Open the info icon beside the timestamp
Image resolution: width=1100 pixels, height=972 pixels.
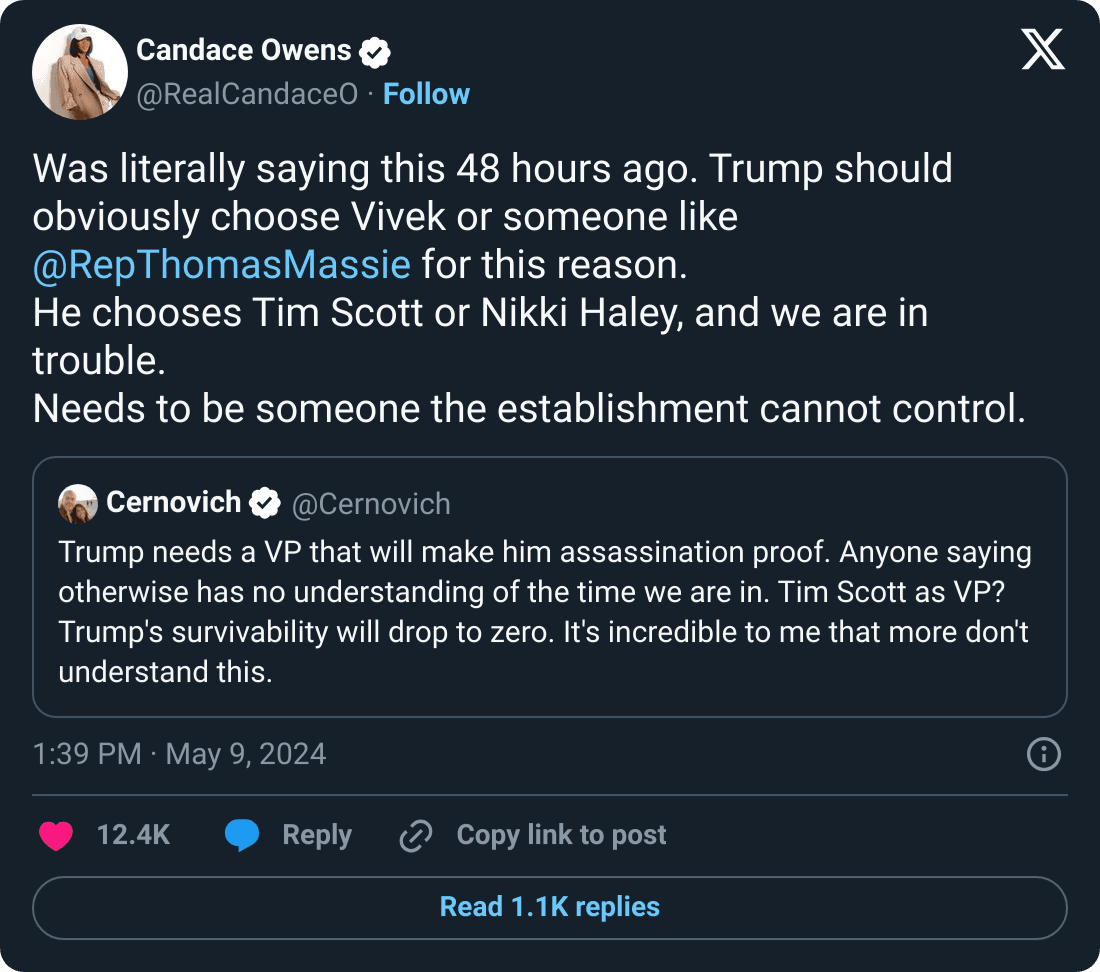pyautogui.click(x=1043, y=755)
